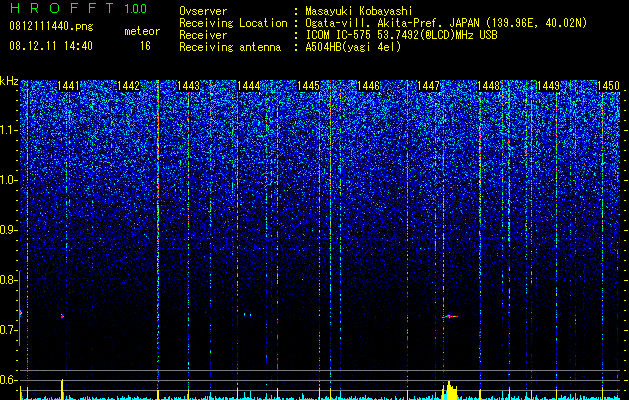Click the yellow signal peak below 1447

pos(450,390)
